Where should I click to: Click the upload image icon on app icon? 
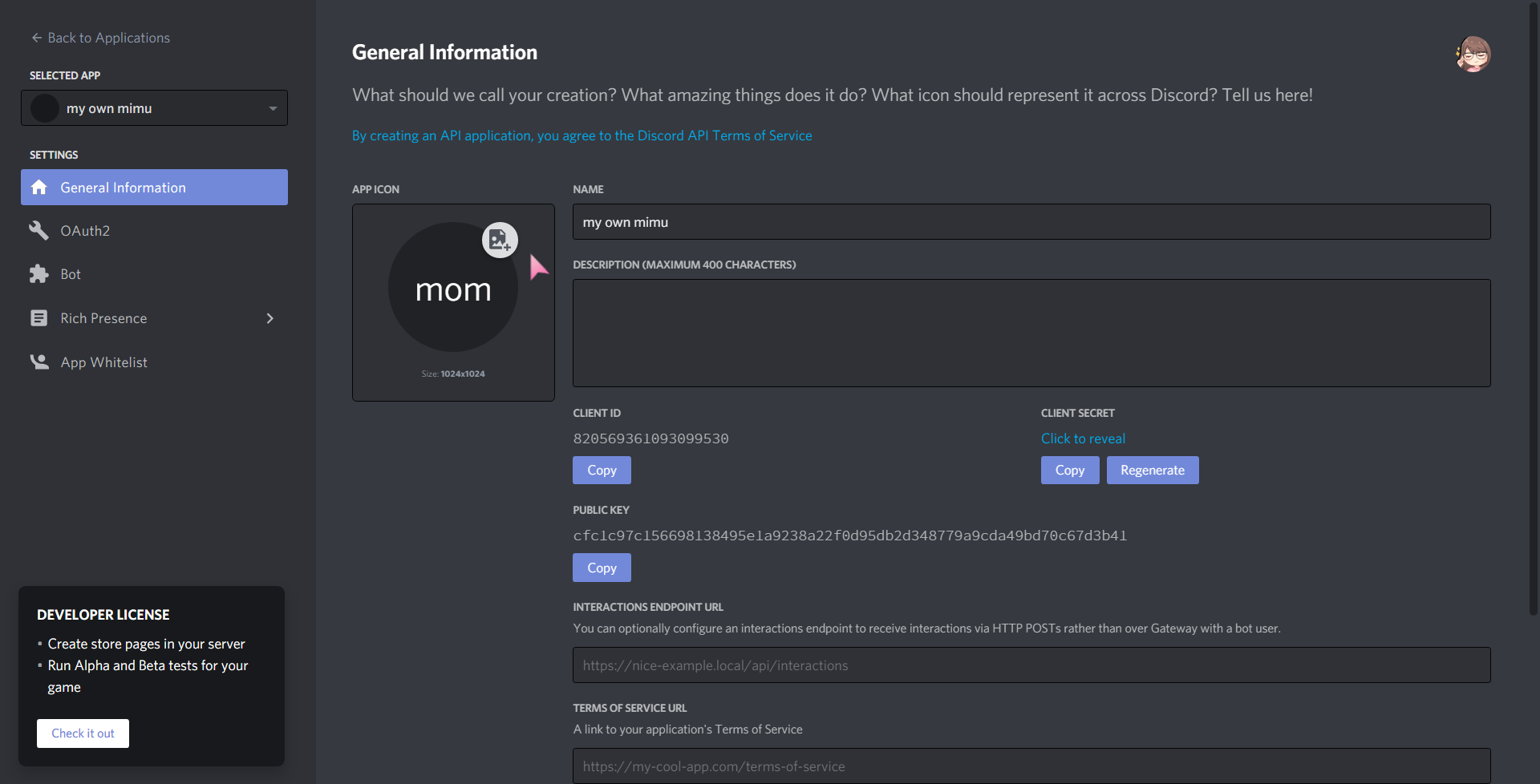click(499, 240)
